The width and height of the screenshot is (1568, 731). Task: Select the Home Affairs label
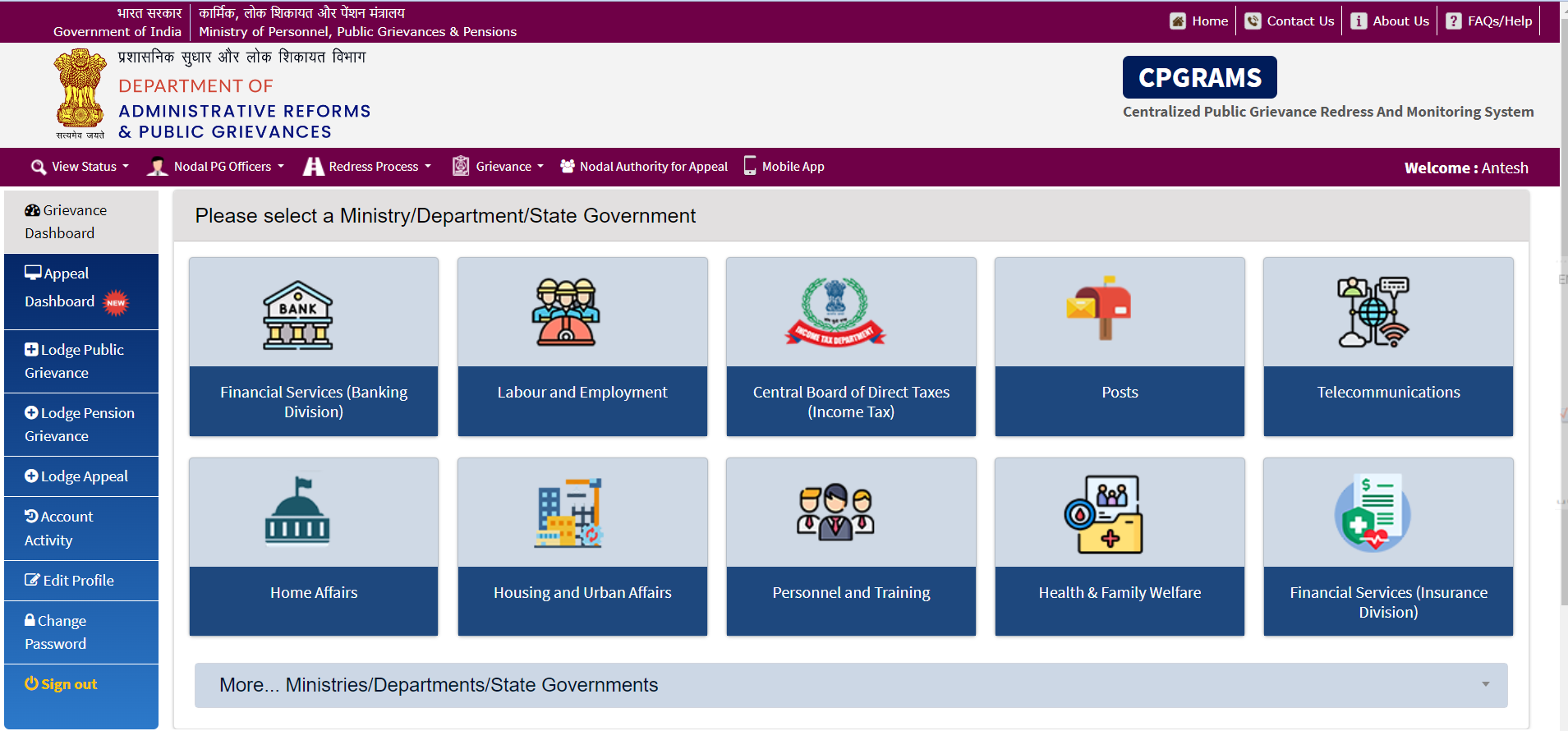pyautogui.click(x=314, y=593)
